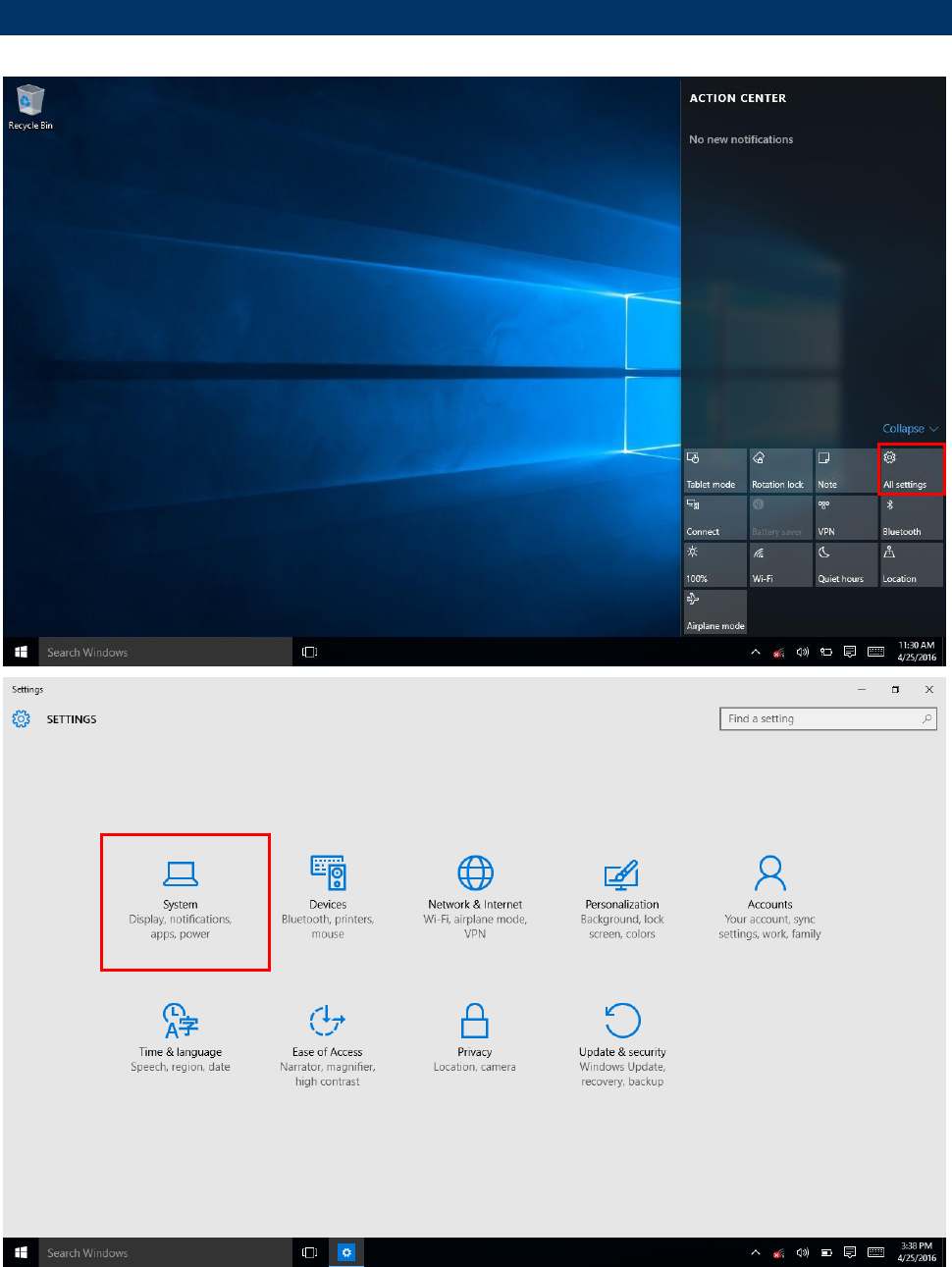Open Network & Internet settings
952x1267 pixels.
pyautogui.click(x=475, y=897)
